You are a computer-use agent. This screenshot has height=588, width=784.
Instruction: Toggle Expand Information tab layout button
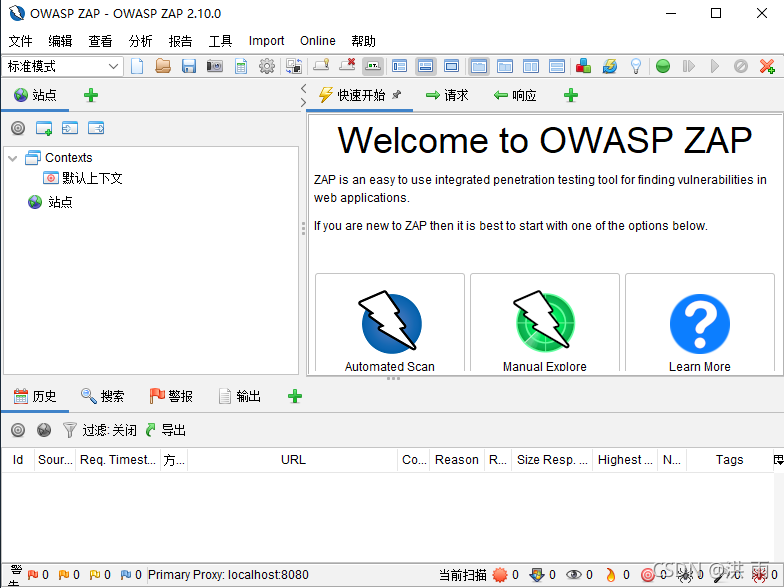click(x=426, y=66)
